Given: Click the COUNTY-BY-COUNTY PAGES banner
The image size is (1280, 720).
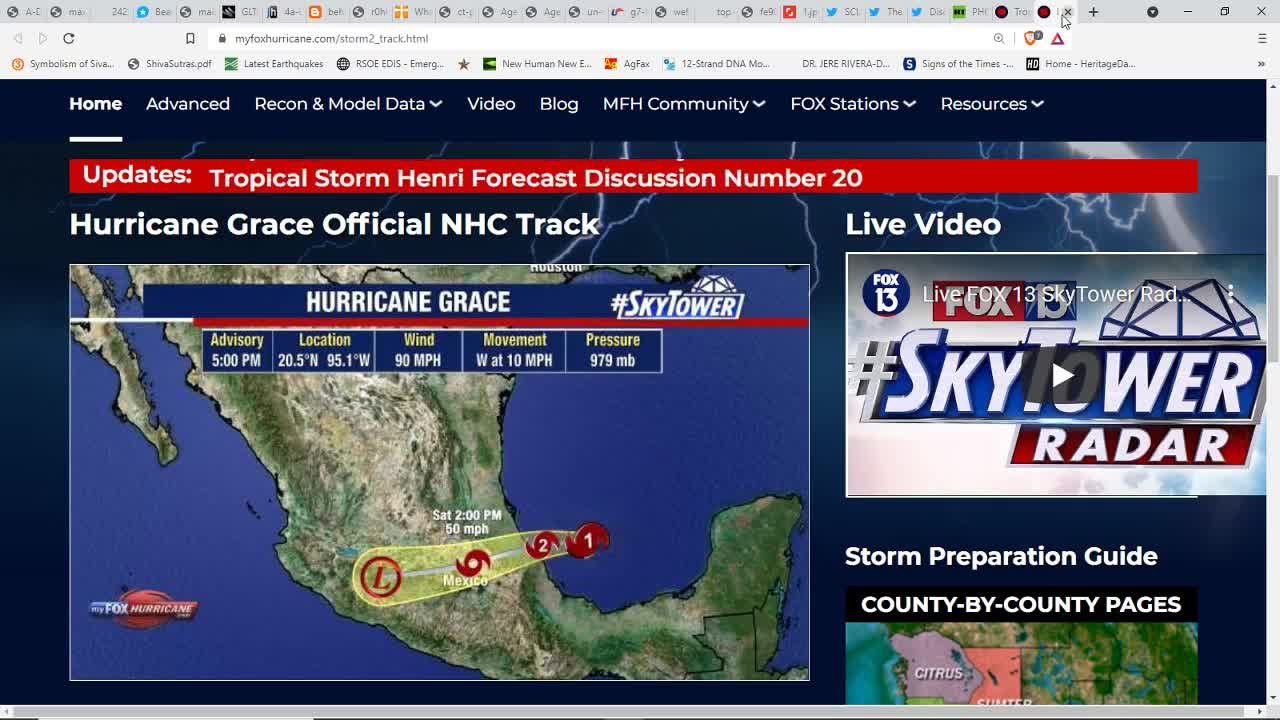Looking at the screenshot, I should point(1021,604).
